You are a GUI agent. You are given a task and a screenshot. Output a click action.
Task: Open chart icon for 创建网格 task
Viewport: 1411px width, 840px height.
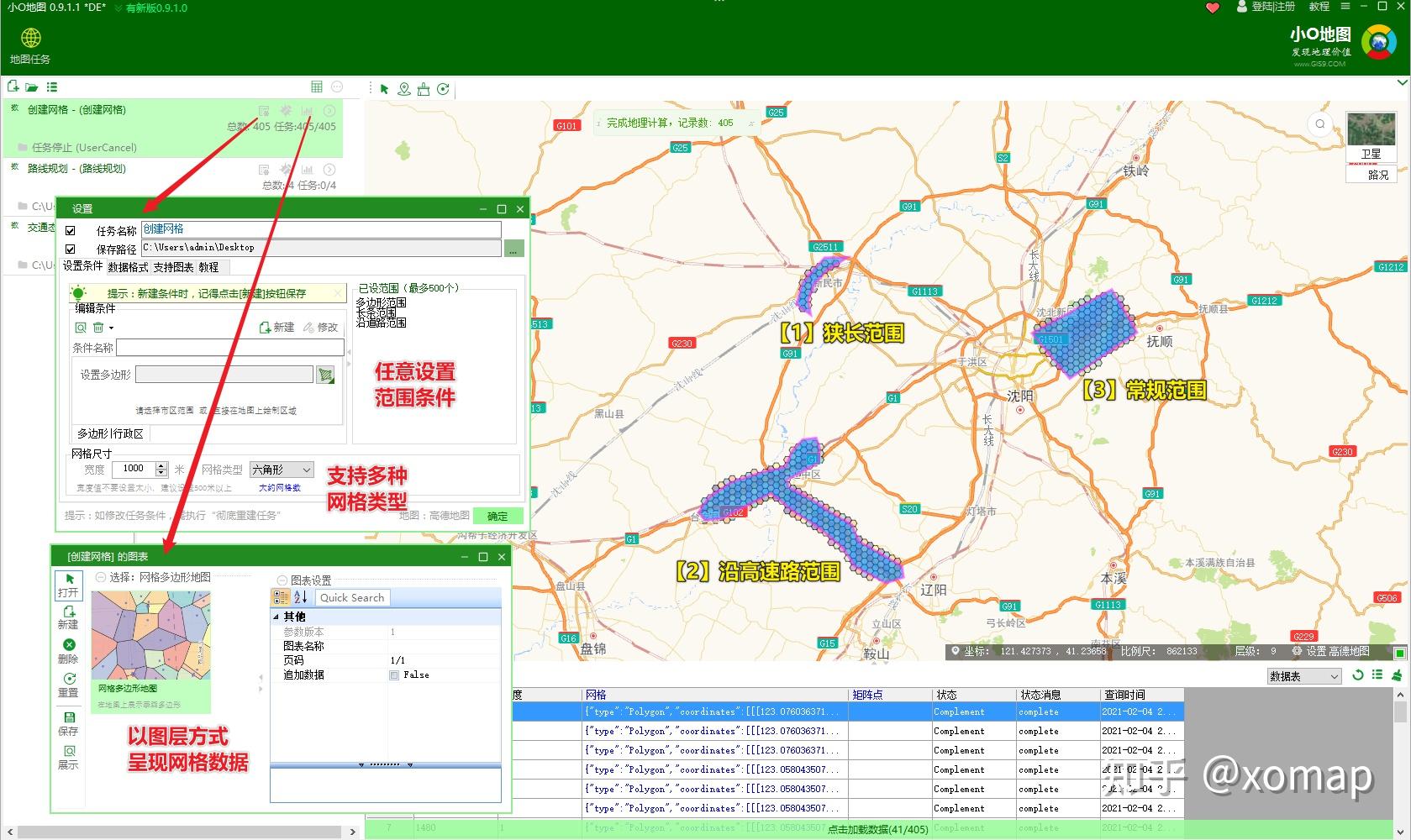tap(308, 110)
